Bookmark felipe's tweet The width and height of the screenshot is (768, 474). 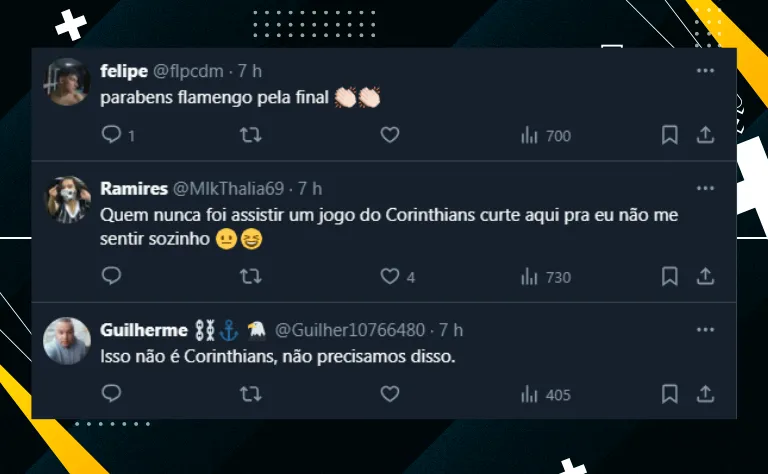coord(670,135)
